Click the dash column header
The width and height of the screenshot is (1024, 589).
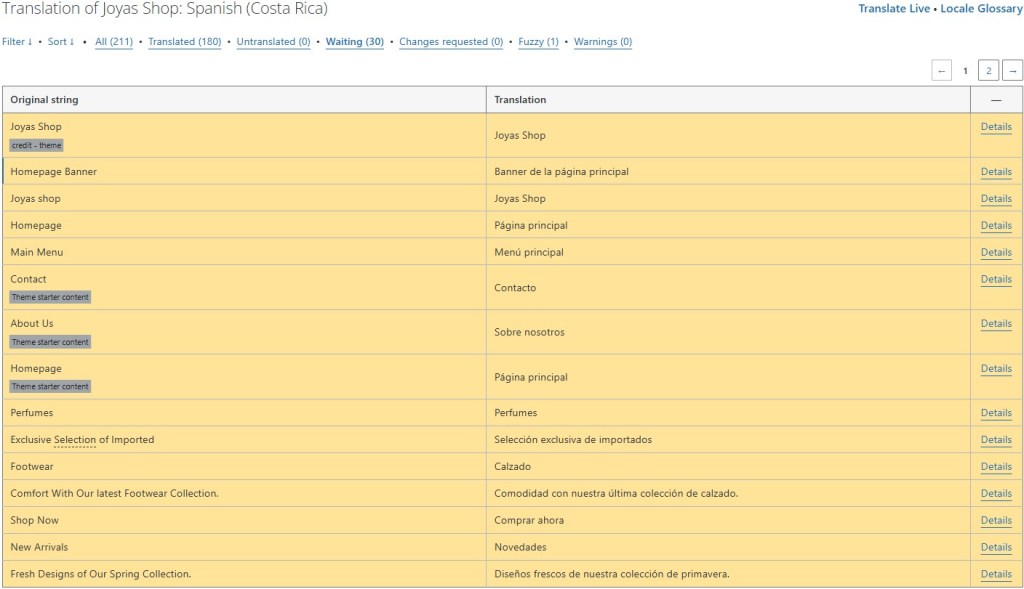996,100
